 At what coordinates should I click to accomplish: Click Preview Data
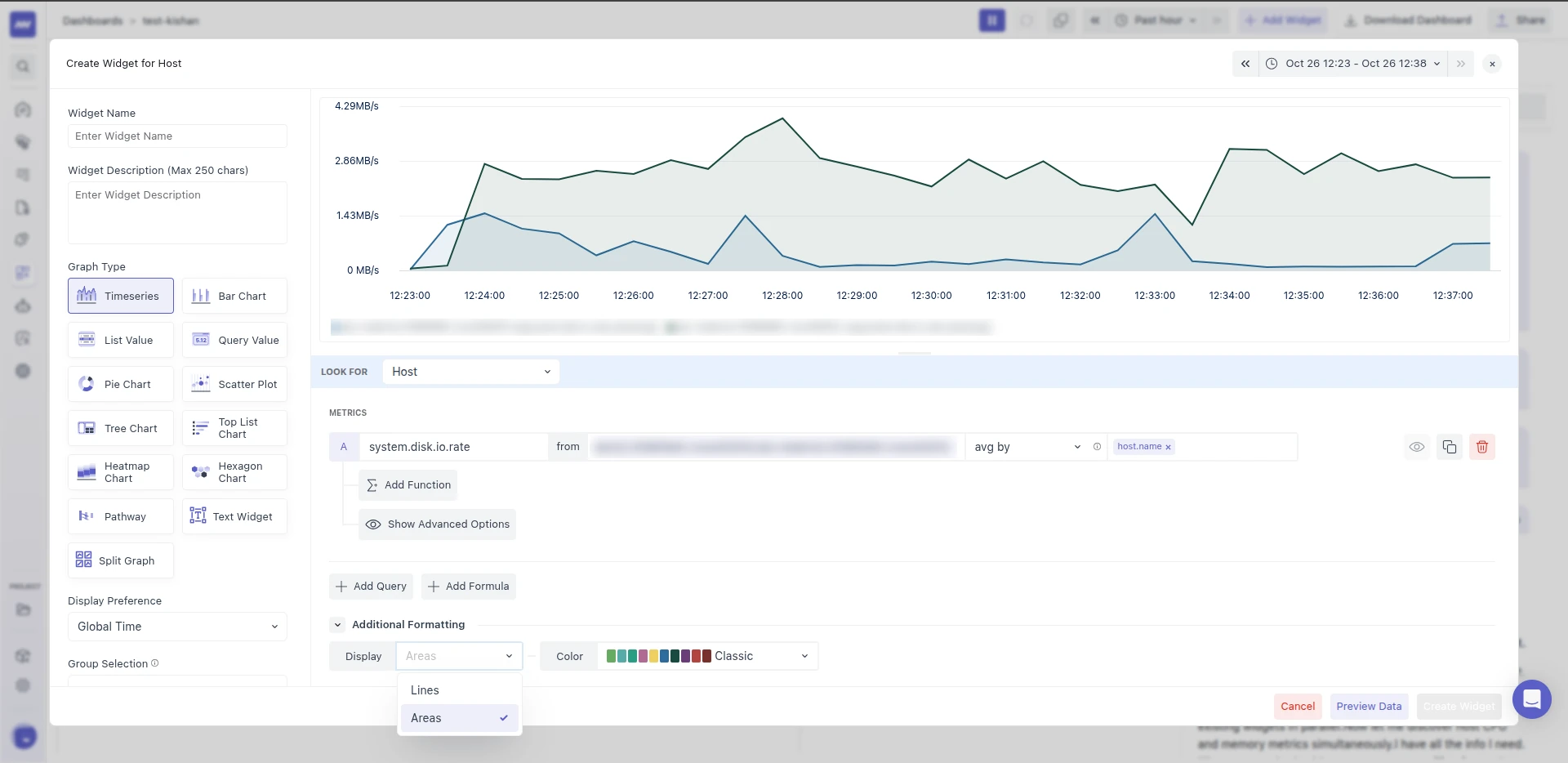click(x=1369, y=707)
